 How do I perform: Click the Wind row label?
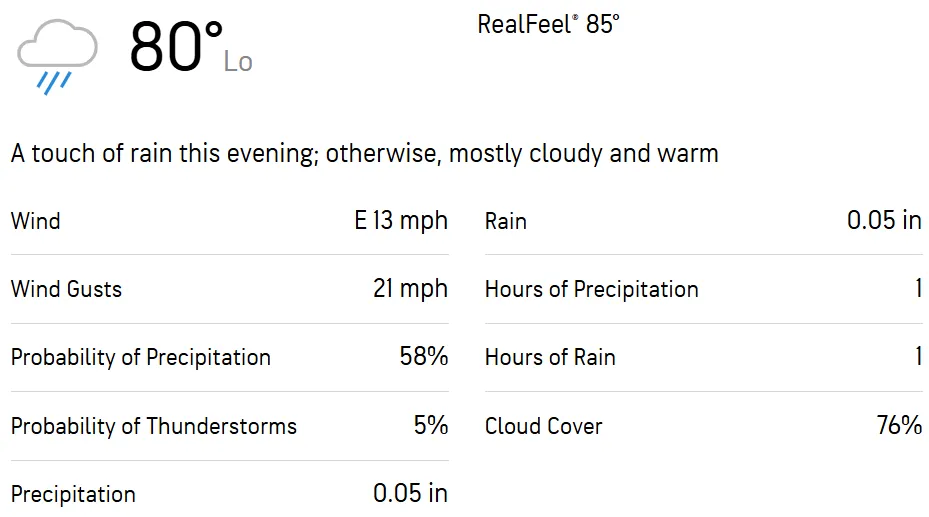[x=36, y=221]
